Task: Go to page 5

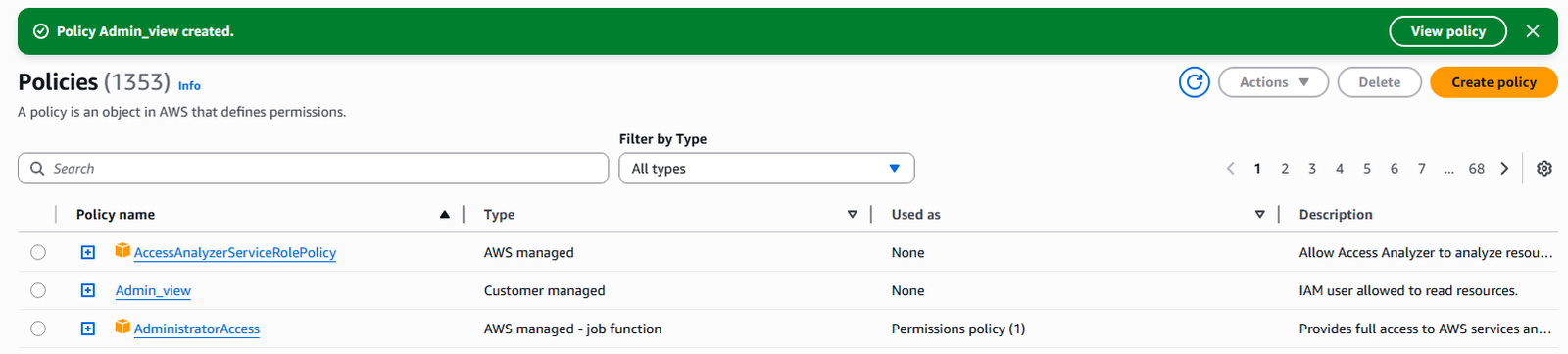Action: click(1367, 169)
